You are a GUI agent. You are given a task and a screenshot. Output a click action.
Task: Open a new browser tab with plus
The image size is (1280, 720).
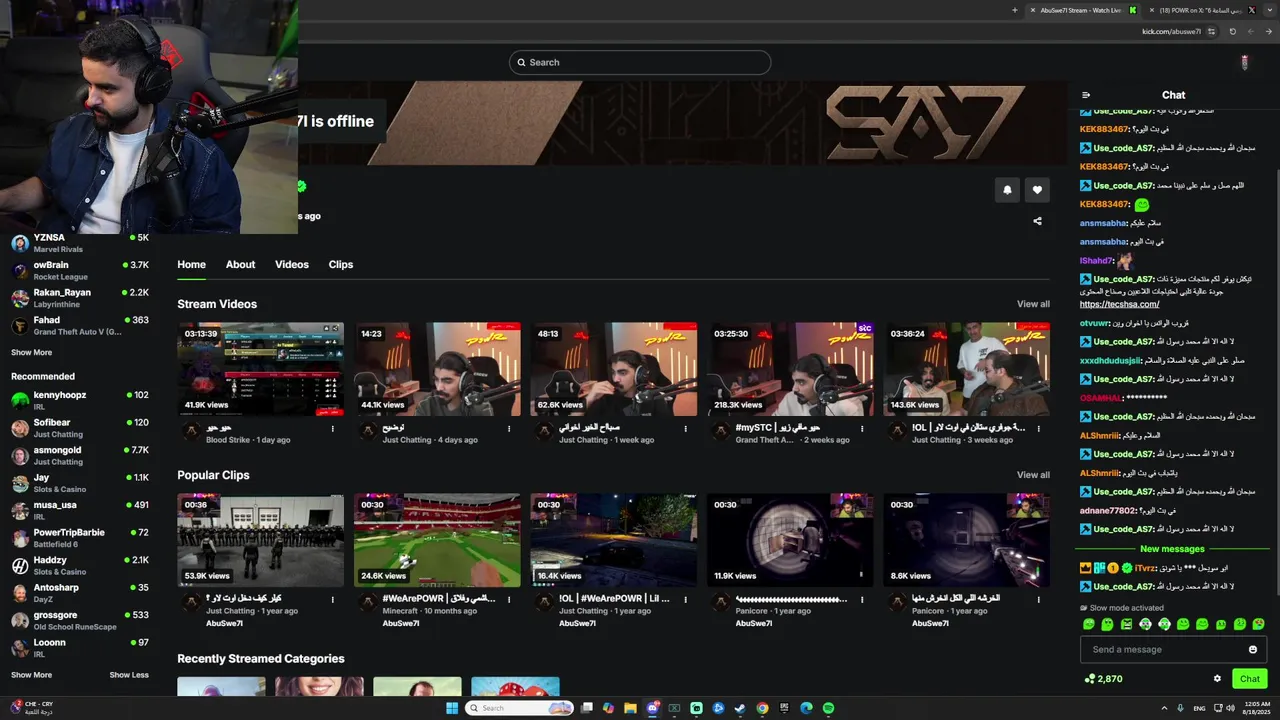[x=1014, y=10]
